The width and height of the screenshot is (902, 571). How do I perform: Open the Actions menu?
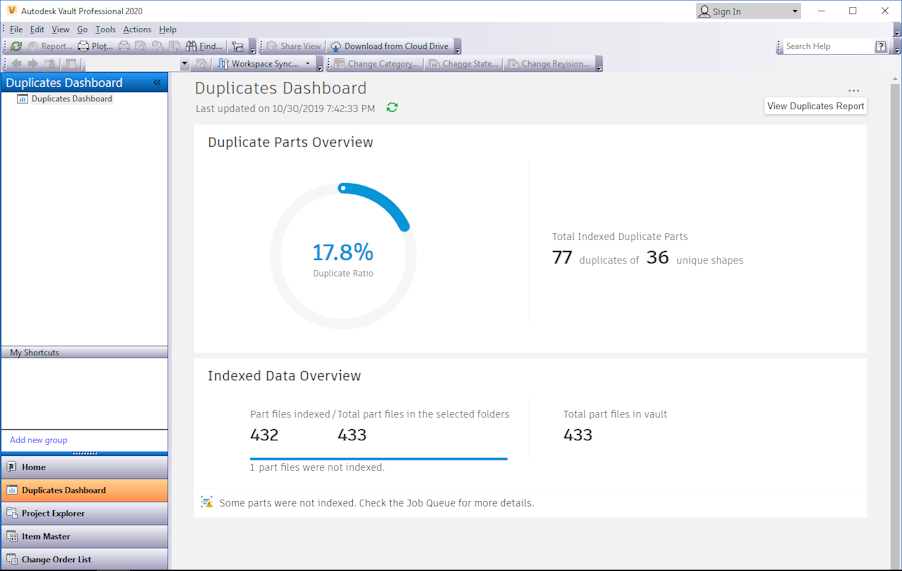click(x=137, y=29)
